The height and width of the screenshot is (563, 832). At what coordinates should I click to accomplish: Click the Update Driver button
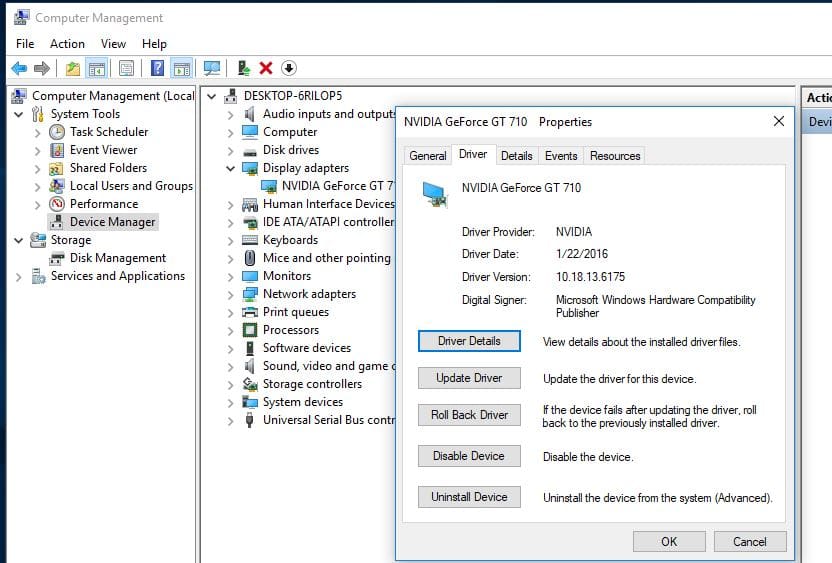[469, 378]
